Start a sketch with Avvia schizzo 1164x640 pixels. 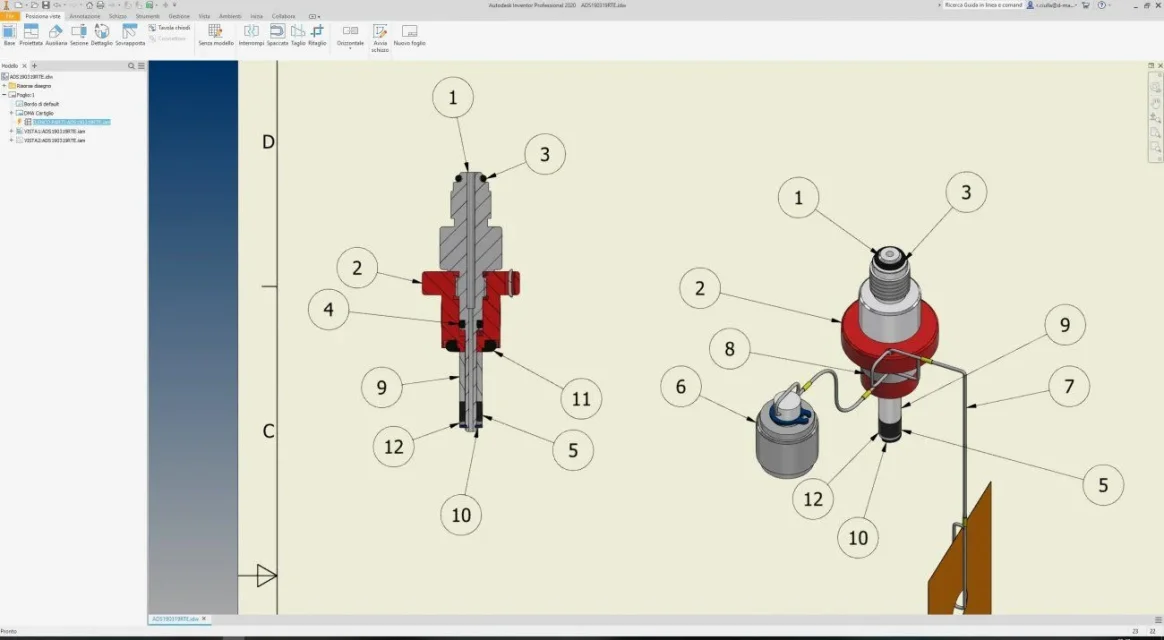point(380,38)
